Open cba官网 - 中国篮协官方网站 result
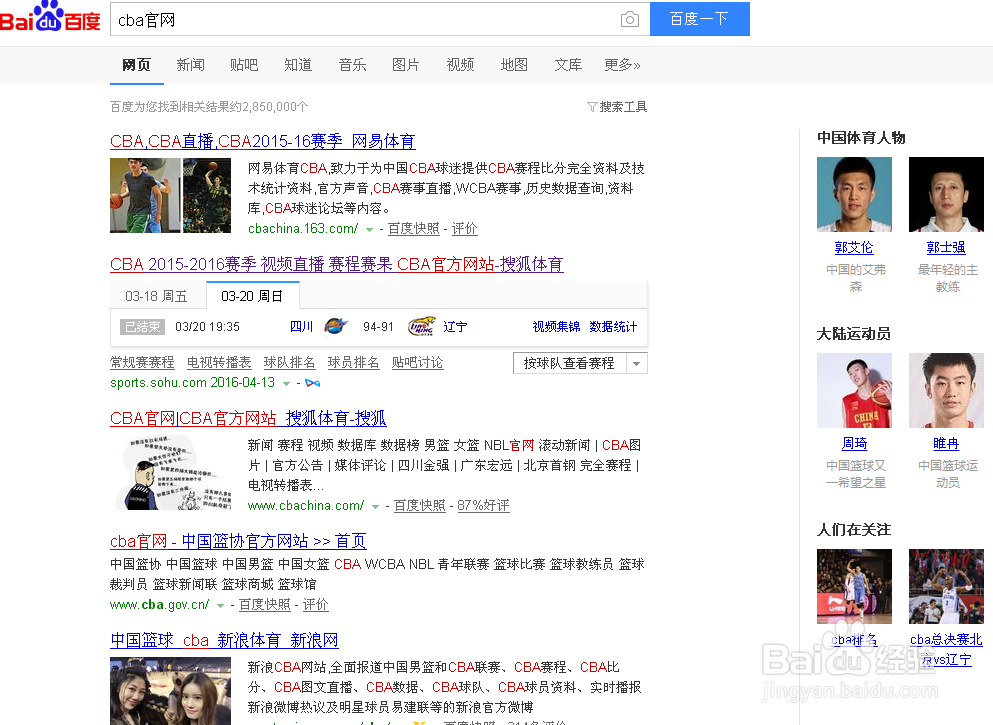Screen dimensions: 993x725 [238, 541]
